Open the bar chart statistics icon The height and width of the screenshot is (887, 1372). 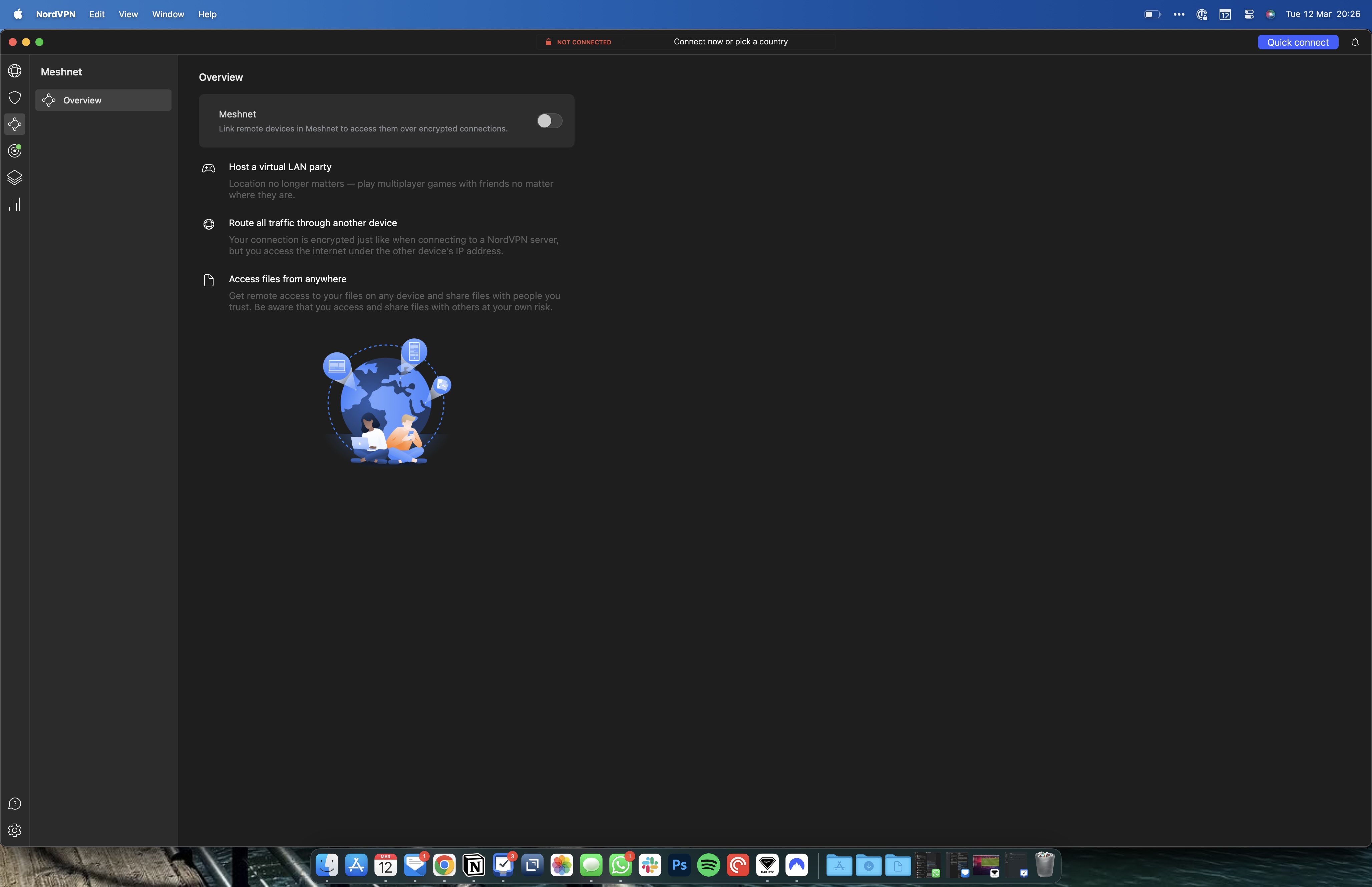coord(15,205)
